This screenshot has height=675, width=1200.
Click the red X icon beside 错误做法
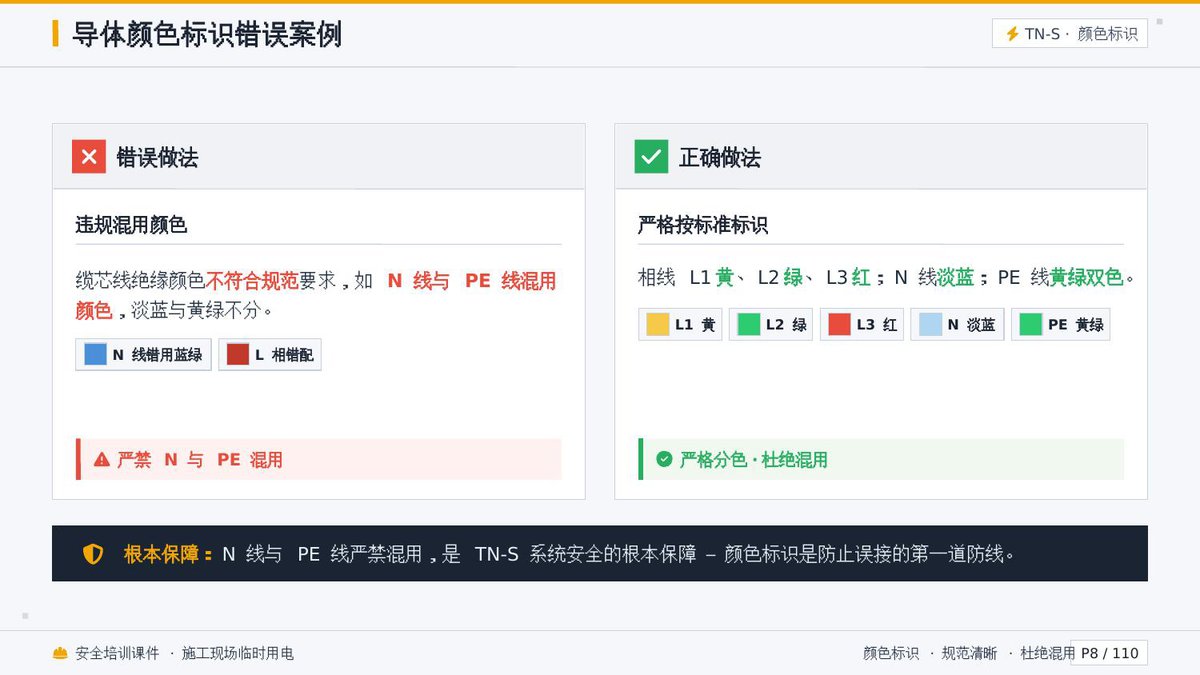(x=89, y=157)
